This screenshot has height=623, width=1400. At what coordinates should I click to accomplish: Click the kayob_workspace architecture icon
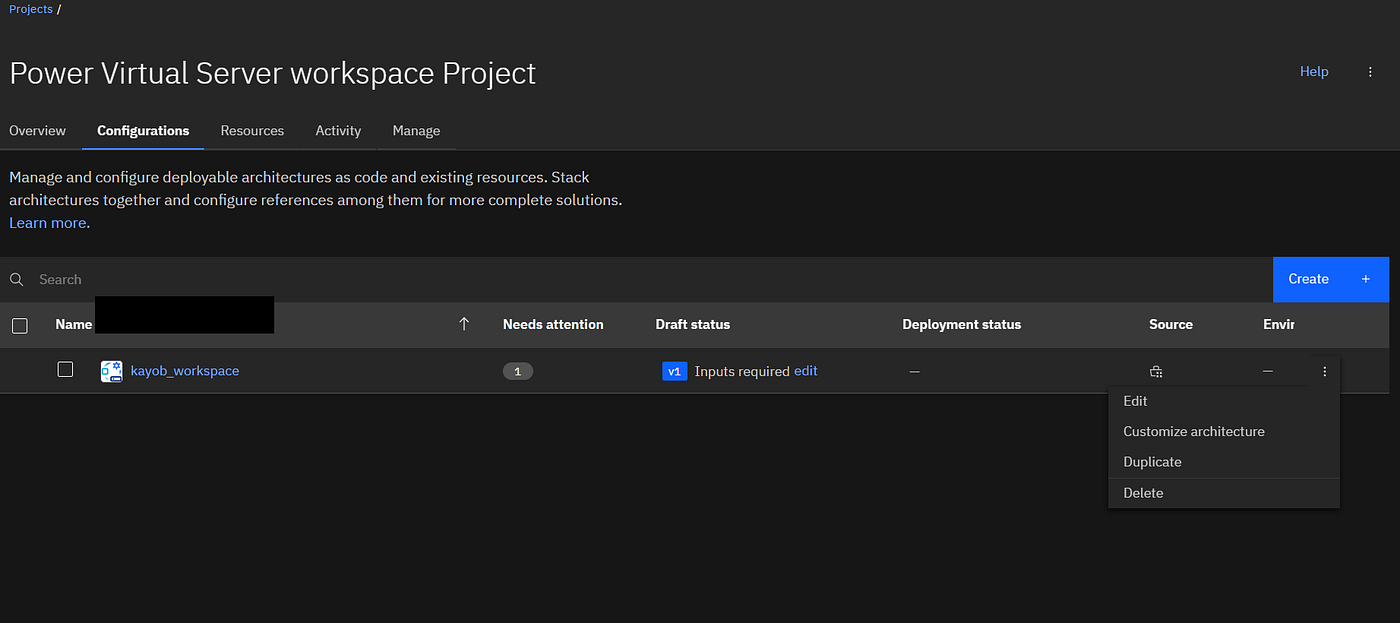click(111, 371)
